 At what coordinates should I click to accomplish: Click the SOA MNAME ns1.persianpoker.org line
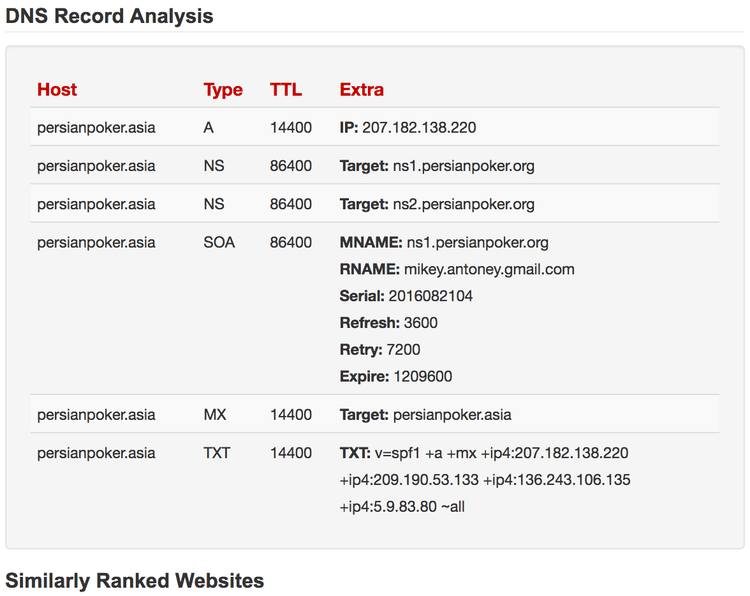point(444,242)
